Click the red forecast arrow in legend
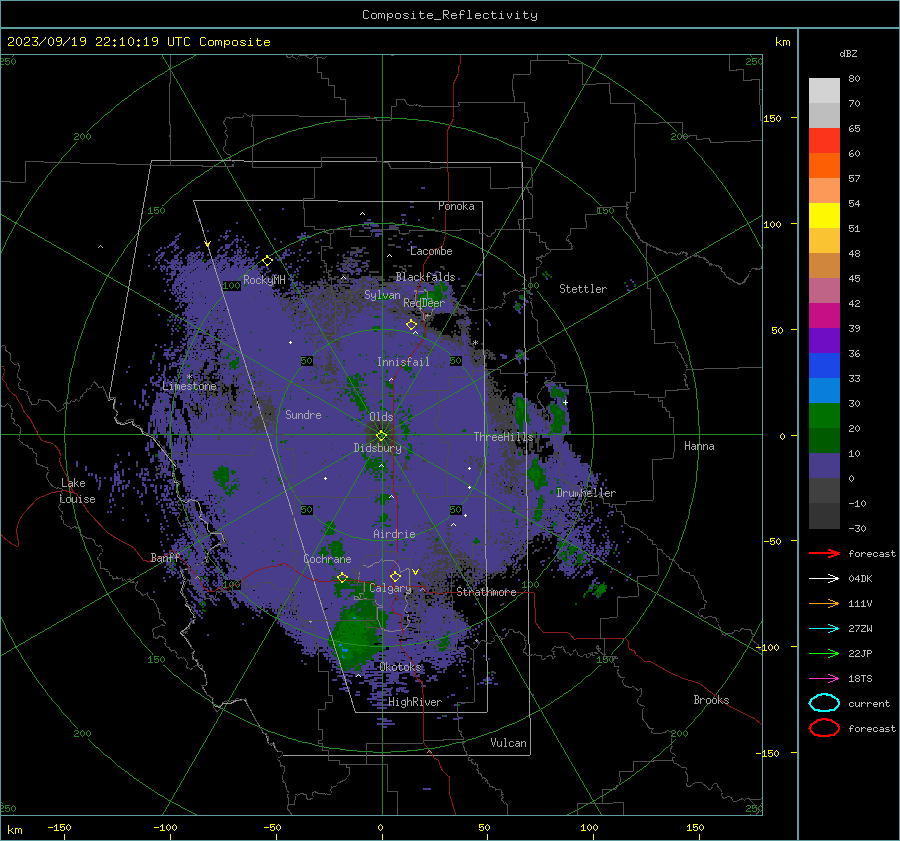 (x=824, y=553)
